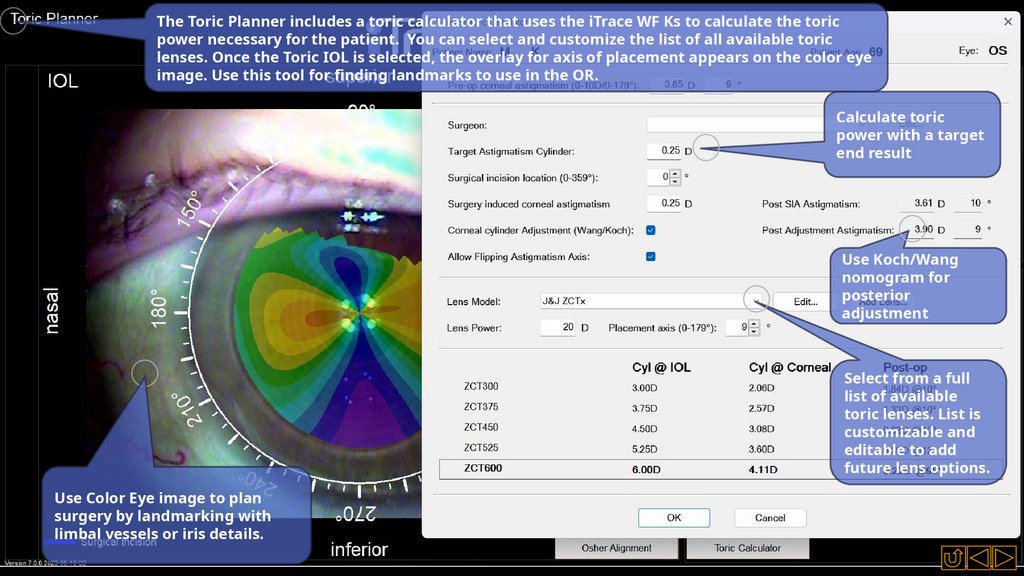Toggle Allow Flipping Astigmatism Axis checkbox

pos(650,256)
